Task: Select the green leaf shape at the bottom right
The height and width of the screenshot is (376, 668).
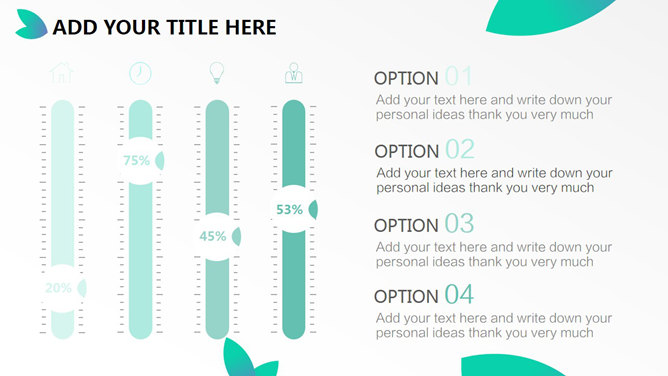Action: pos(511,365)
